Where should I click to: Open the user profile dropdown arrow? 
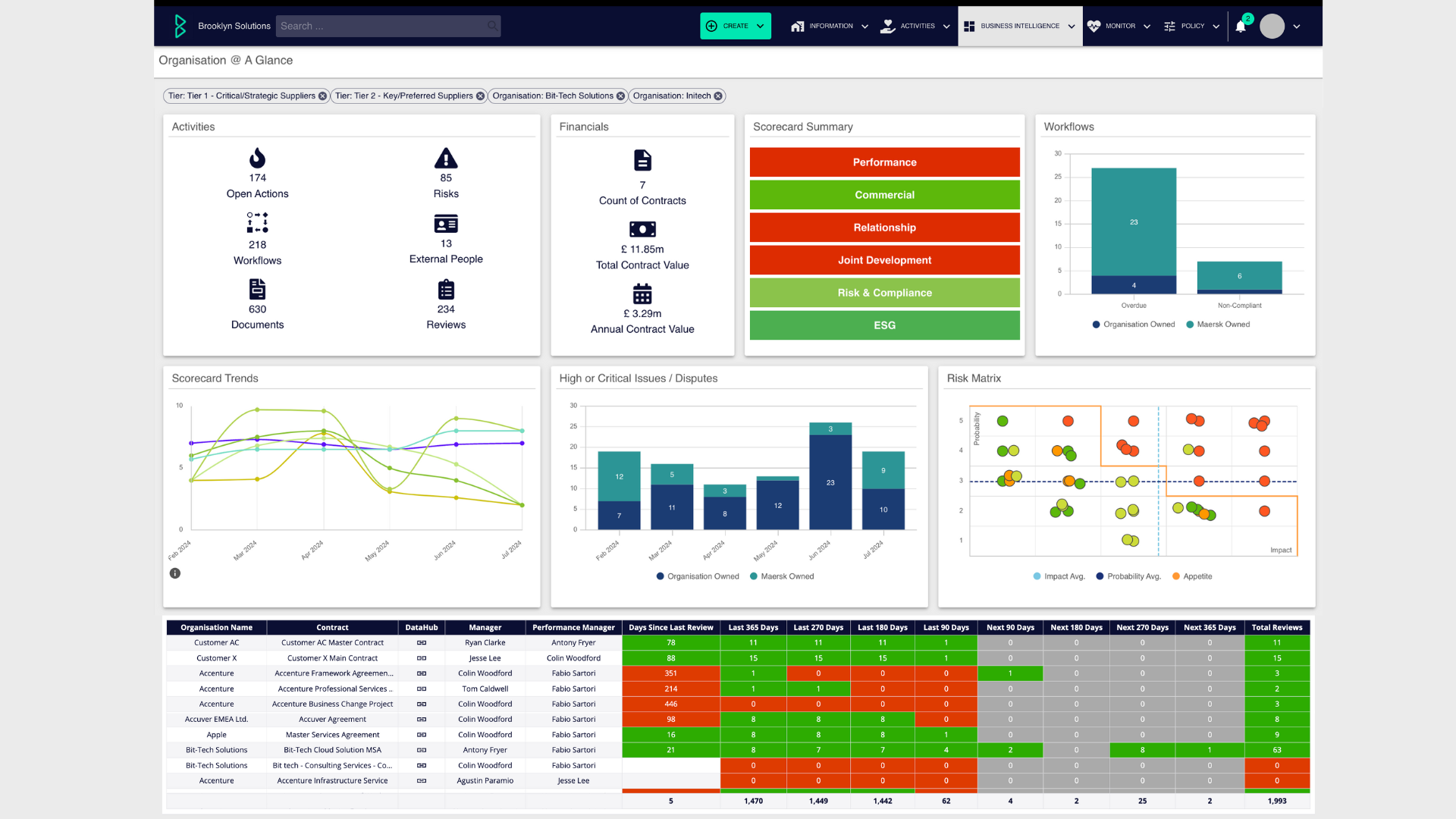1297,27
